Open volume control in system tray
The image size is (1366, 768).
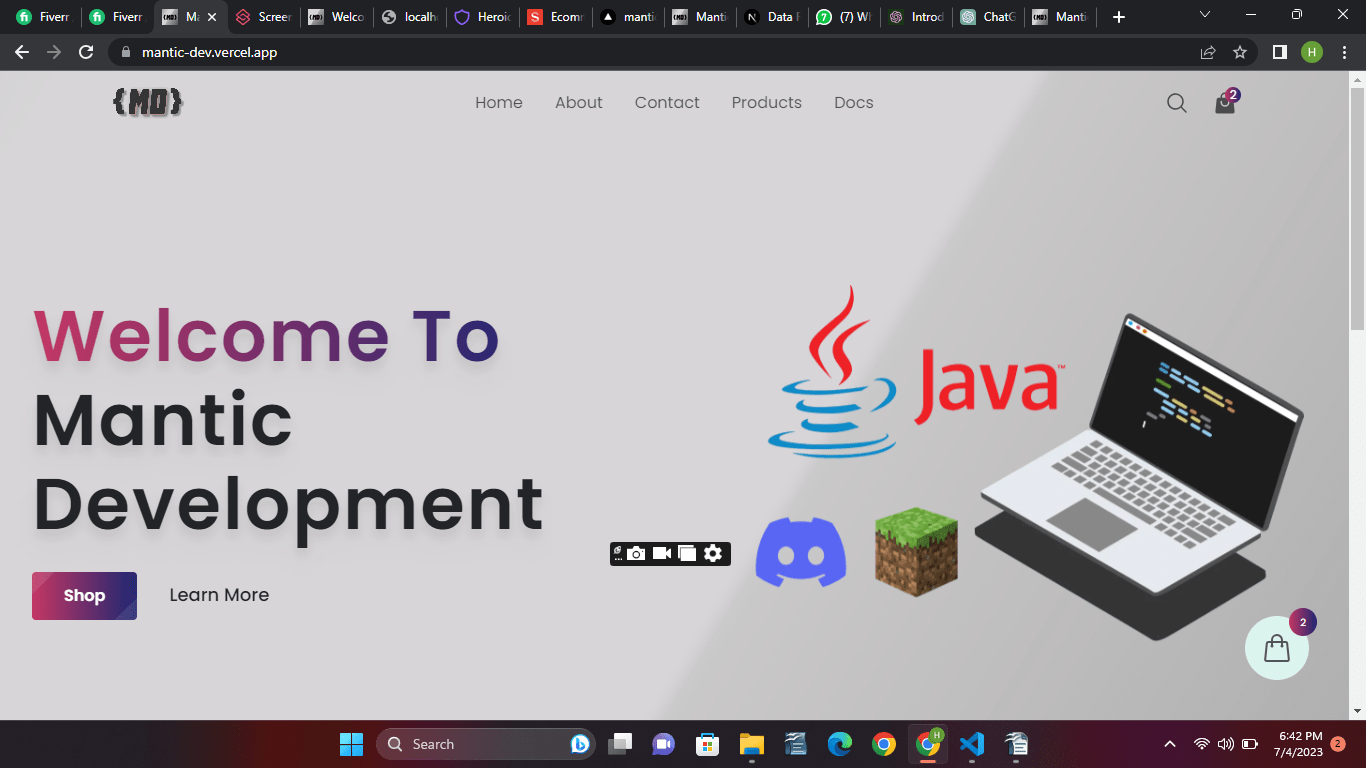pyautogui.click(x=1225, y=744)
